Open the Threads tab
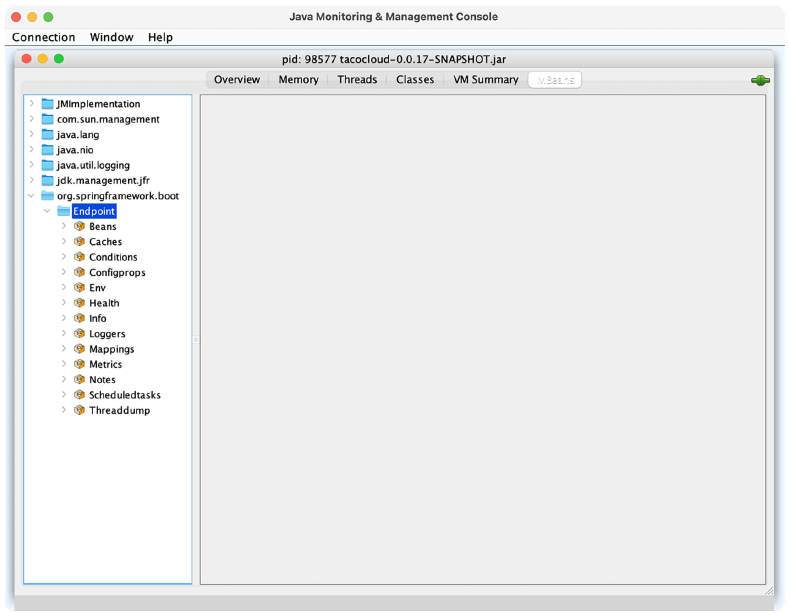 (357, 80)
